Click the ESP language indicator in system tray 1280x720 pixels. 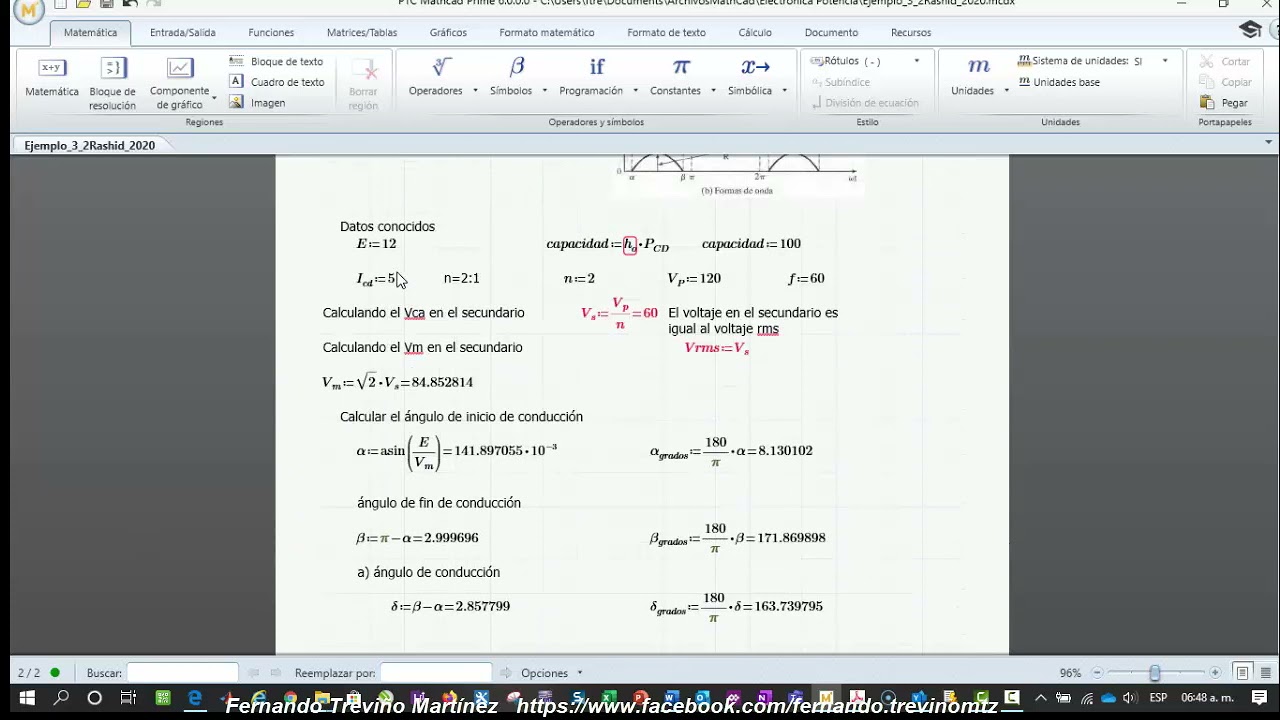(x=1158, y=698)
